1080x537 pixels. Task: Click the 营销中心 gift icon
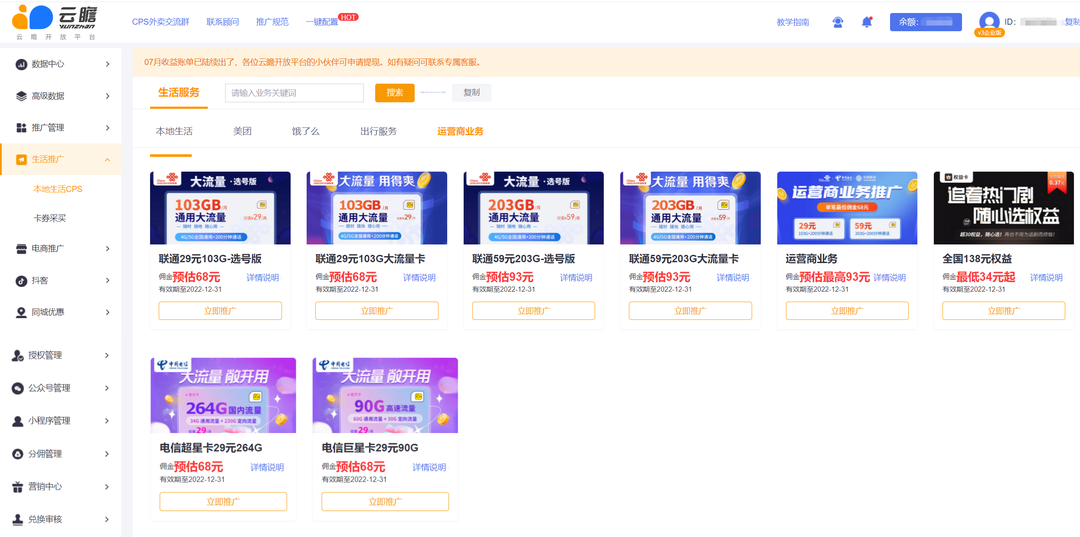tap(19, 486)
